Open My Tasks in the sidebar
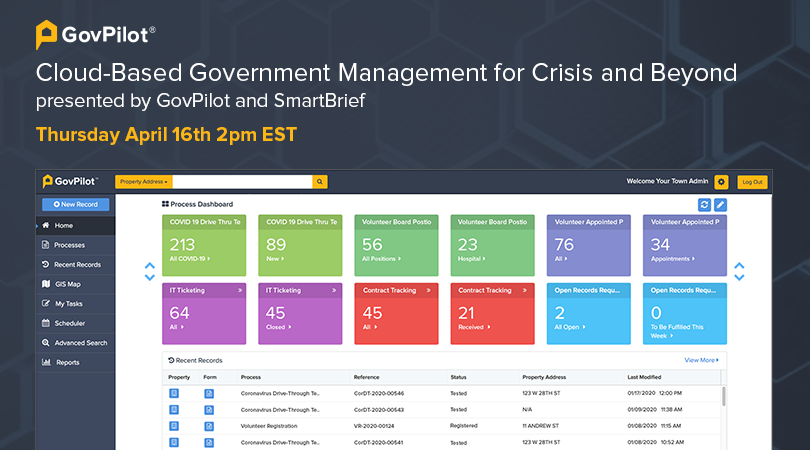 pyautogui.click(x=75, y=304)
